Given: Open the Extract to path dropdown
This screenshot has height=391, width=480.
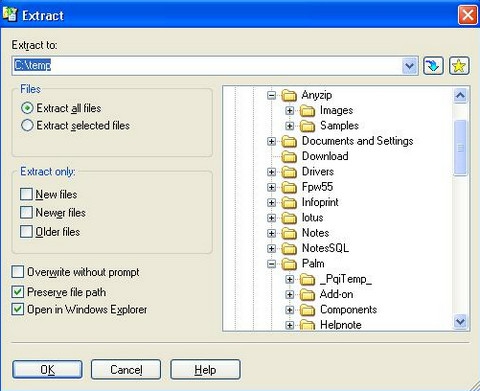Looking at the screenshot, I should 410,66.
